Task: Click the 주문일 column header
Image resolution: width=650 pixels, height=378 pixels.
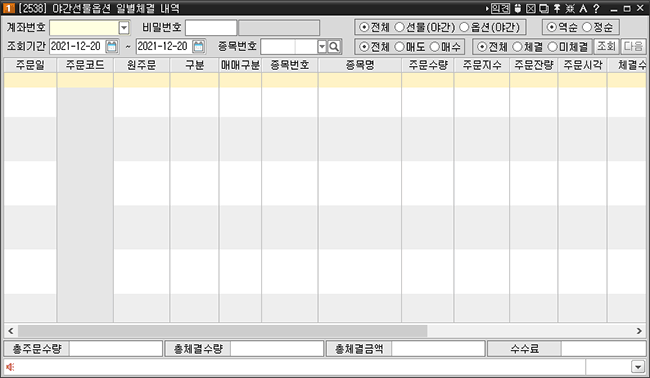Action: pos(30,65)
